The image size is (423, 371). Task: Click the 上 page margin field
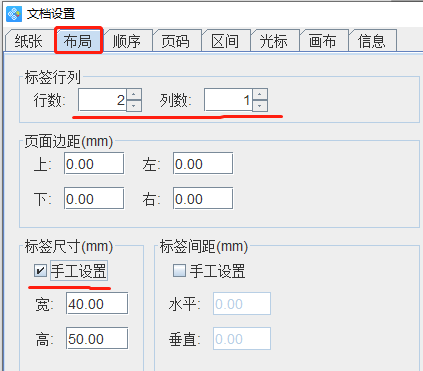tap(94, 163)
